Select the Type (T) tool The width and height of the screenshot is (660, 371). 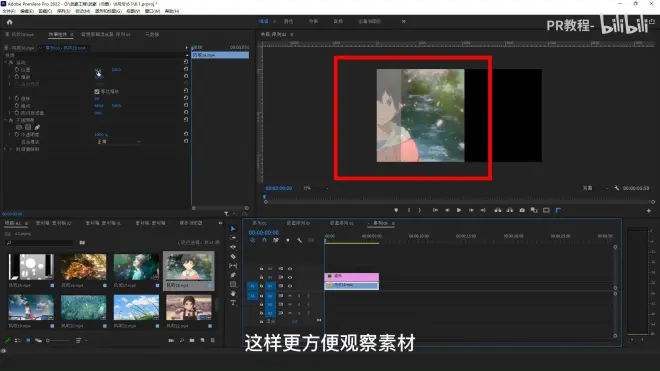click(233, 303)
